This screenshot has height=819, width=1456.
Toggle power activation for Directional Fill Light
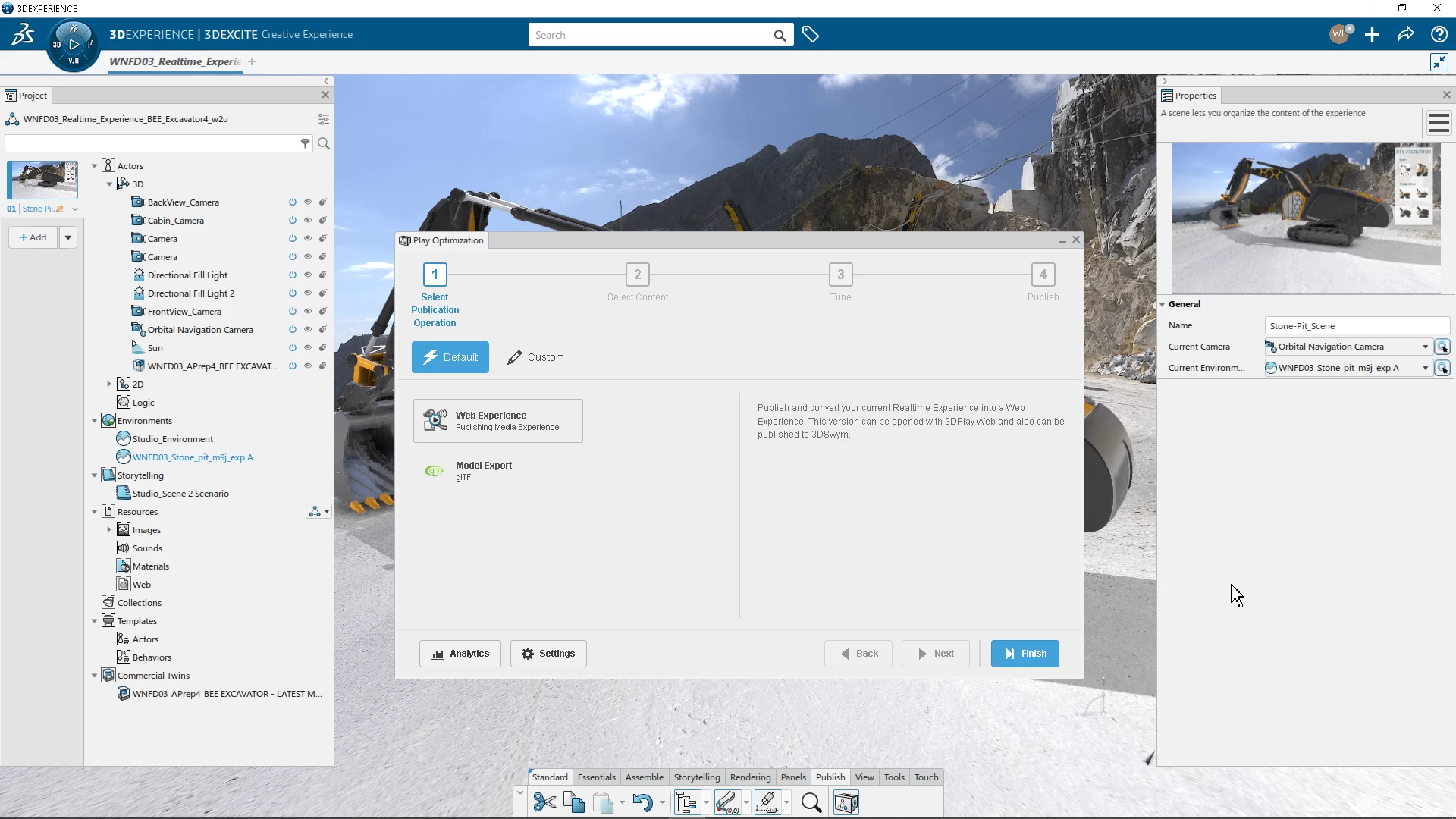point(292,275)
